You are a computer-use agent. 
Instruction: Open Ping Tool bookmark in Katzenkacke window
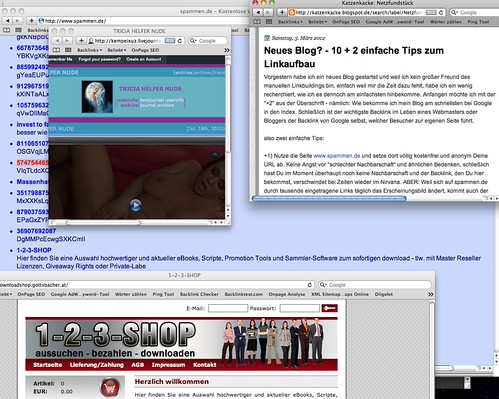pos(478,22)
